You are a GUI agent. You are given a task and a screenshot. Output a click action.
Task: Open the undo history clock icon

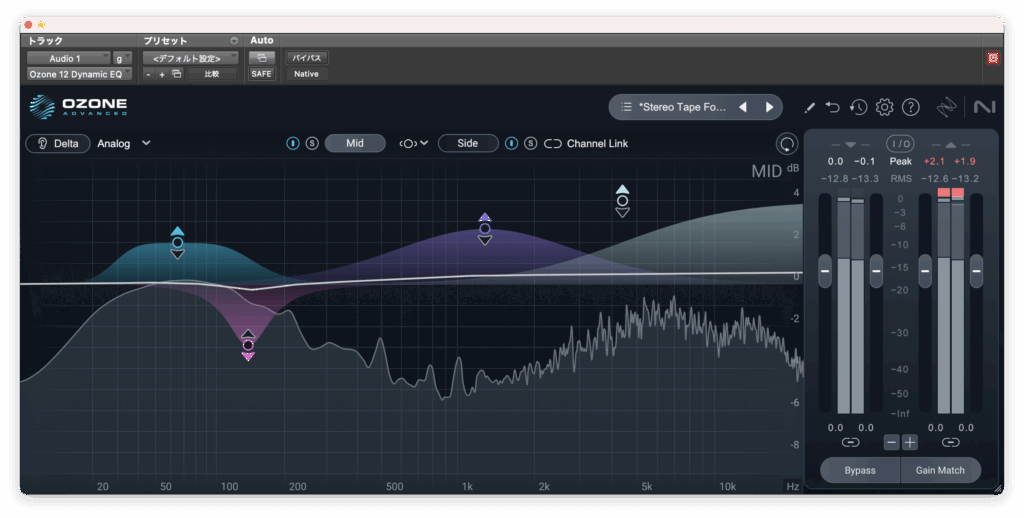858,107
